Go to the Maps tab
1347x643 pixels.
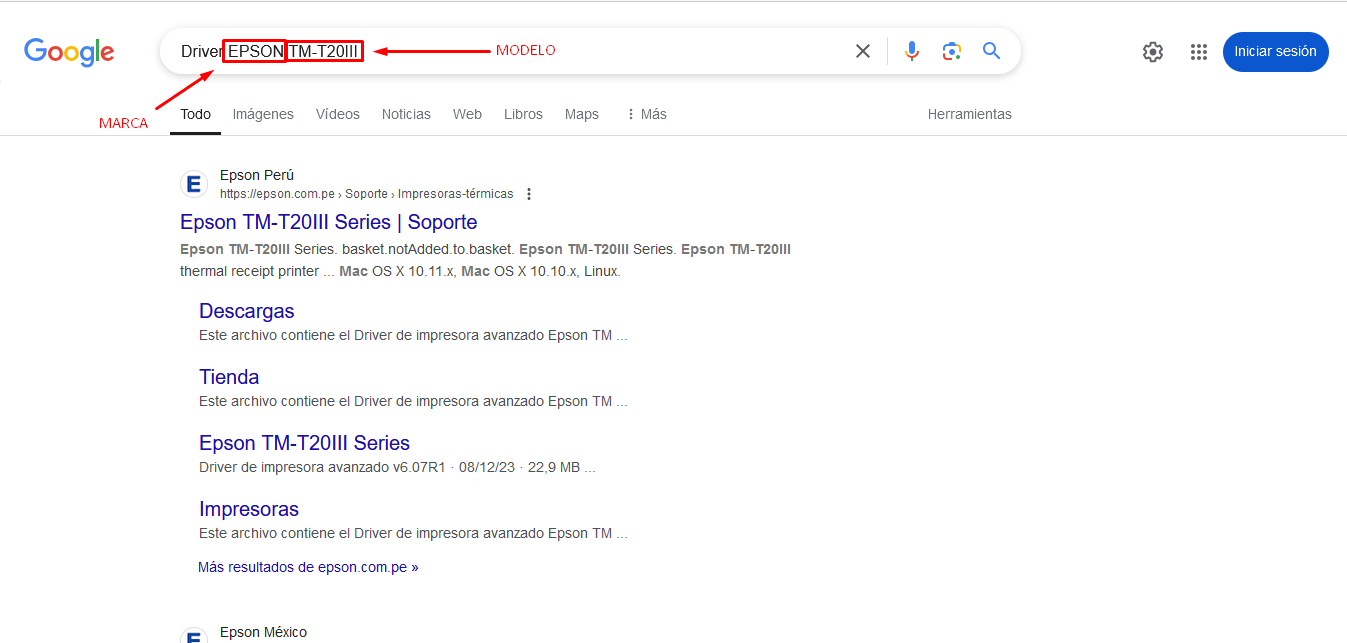pyautogui.click(x=581, y=114)
